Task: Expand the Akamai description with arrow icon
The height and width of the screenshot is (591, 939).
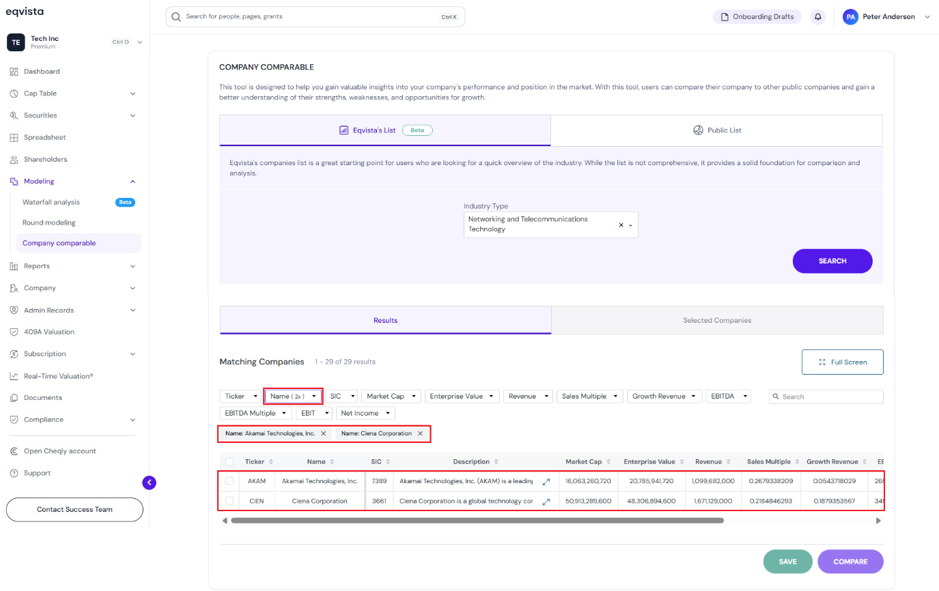Action: (546, 481)
